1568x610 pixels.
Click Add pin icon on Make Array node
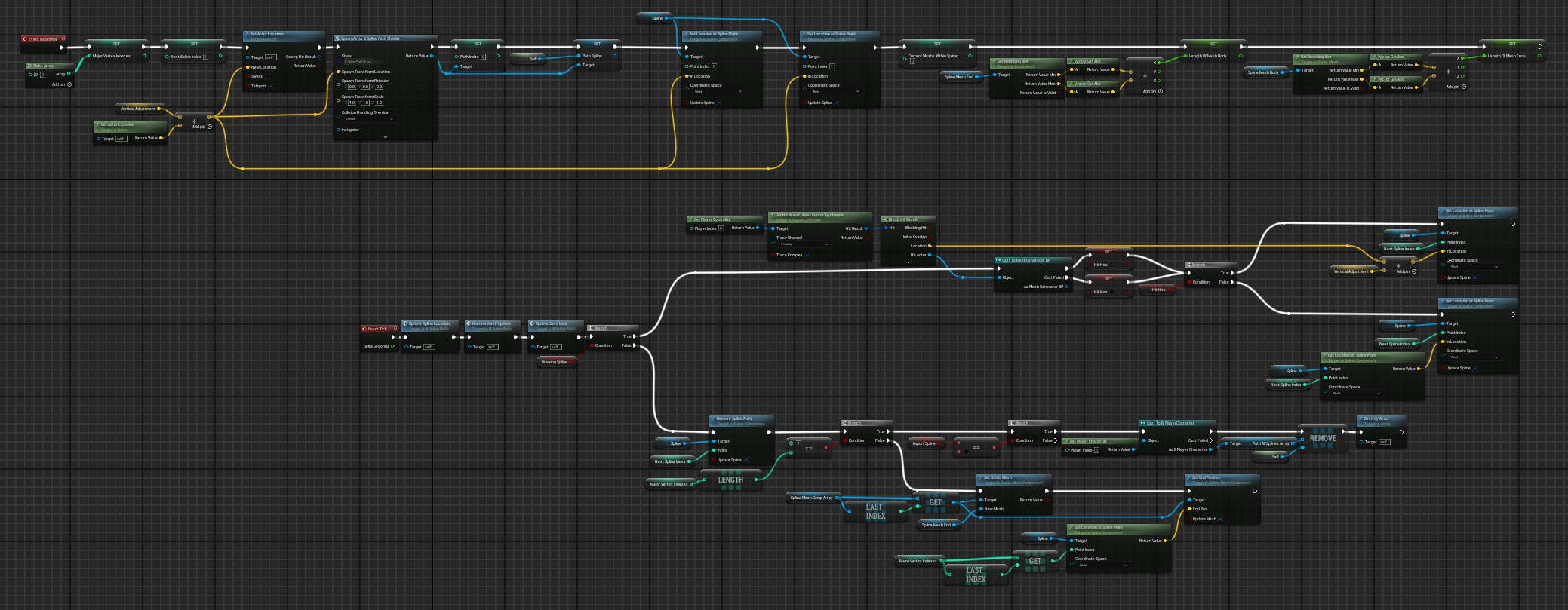point(69,84)
